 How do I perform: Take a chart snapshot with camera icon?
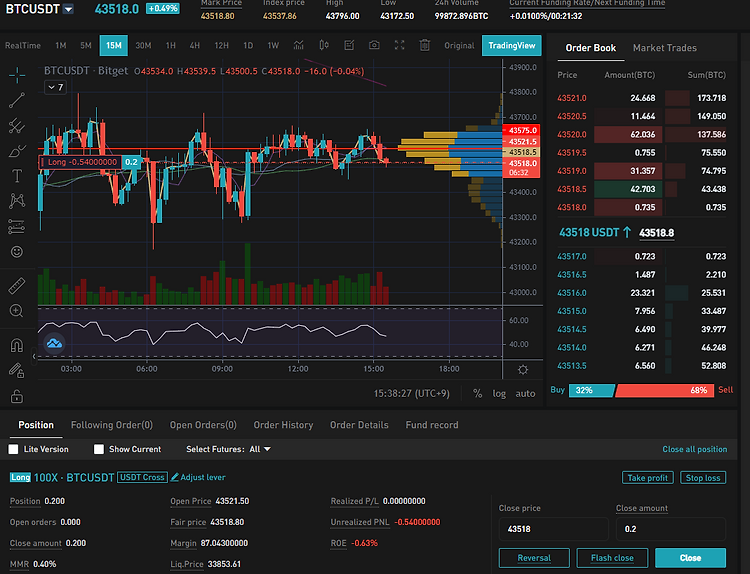[375, 45]
